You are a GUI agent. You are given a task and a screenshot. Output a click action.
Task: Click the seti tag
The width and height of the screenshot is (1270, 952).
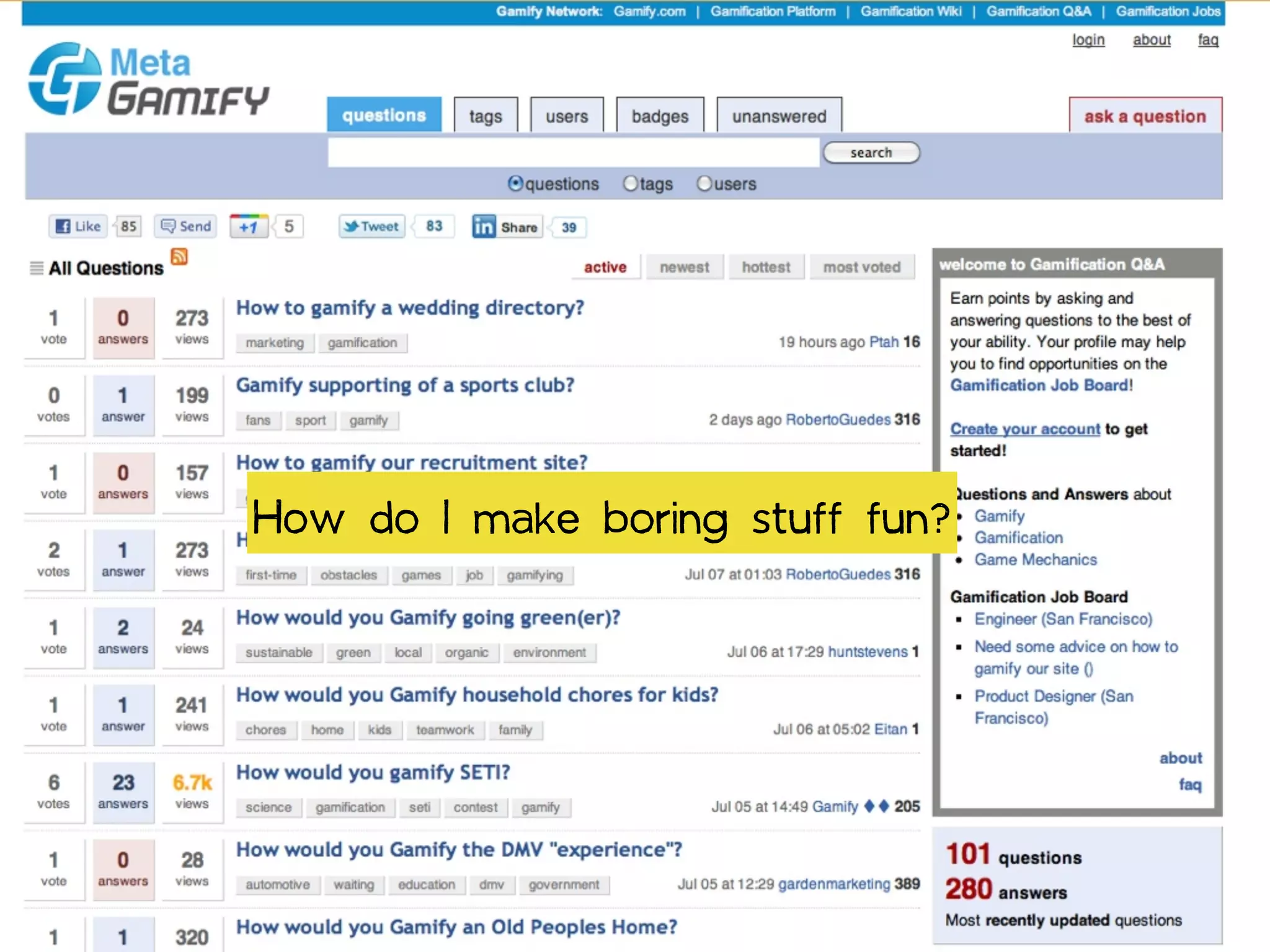coord(420,808)
